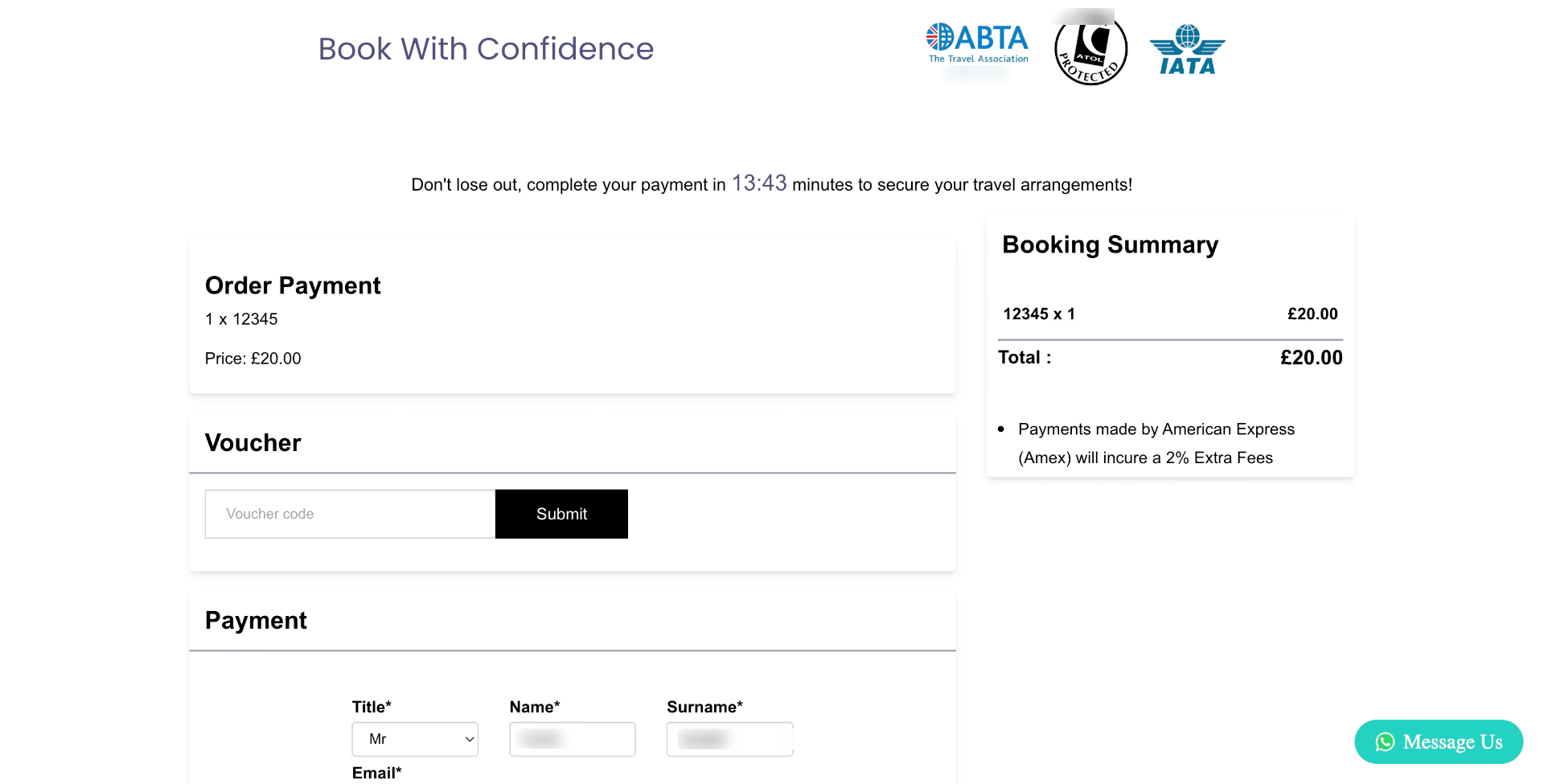Click the Booking Summary heading
1544x784 pixels.
point(1110,244)
